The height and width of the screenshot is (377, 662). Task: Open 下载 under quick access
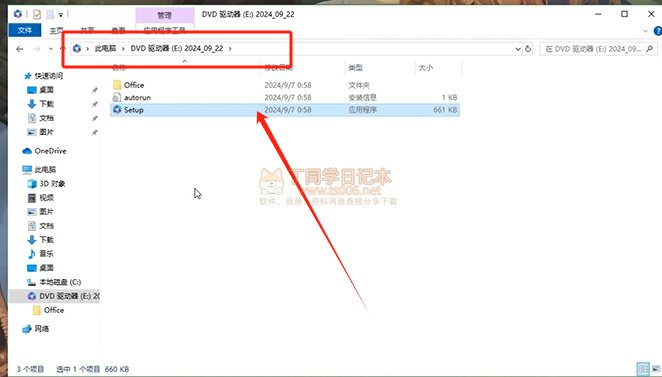[x=46, y=104]
